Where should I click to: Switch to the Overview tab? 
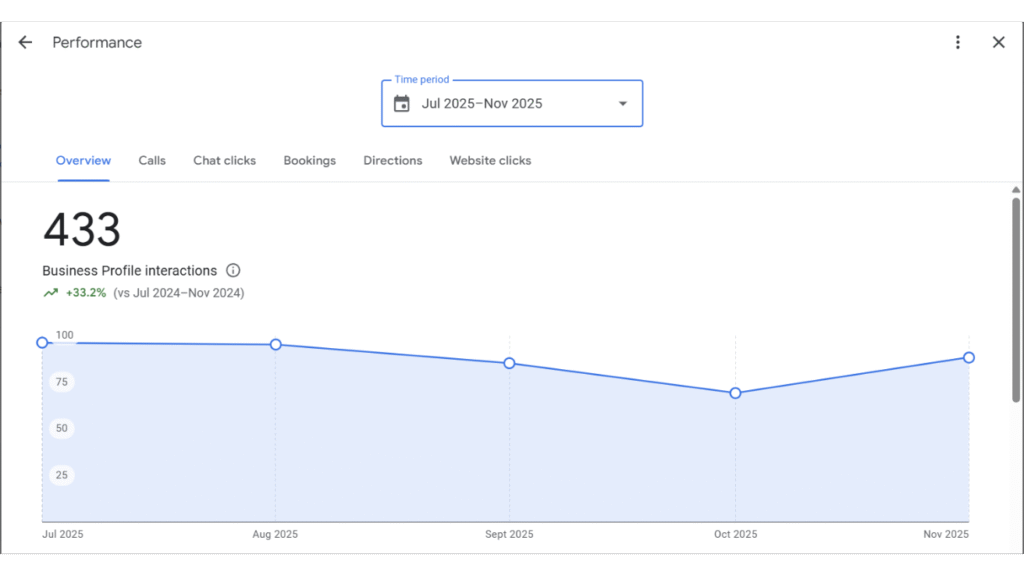coord(83,161)
